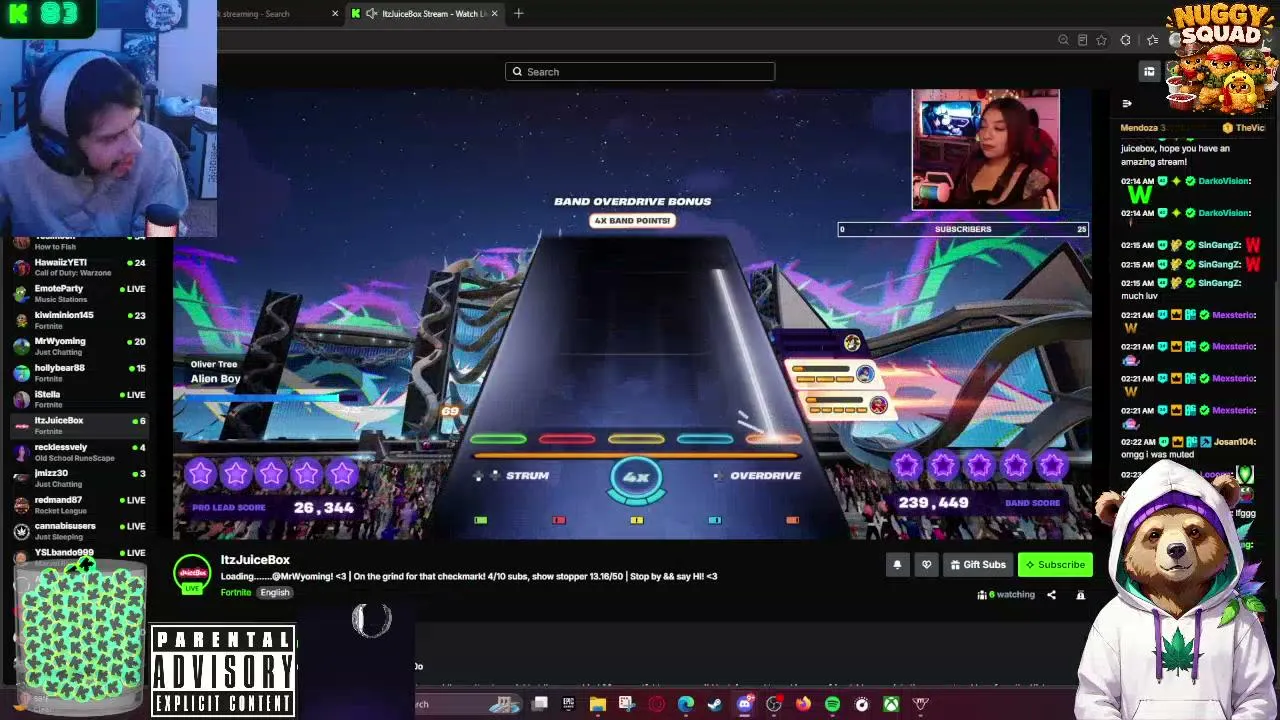Share the stream using the share icon
Screen dimensions: 1280x720
pos(1051,595)
